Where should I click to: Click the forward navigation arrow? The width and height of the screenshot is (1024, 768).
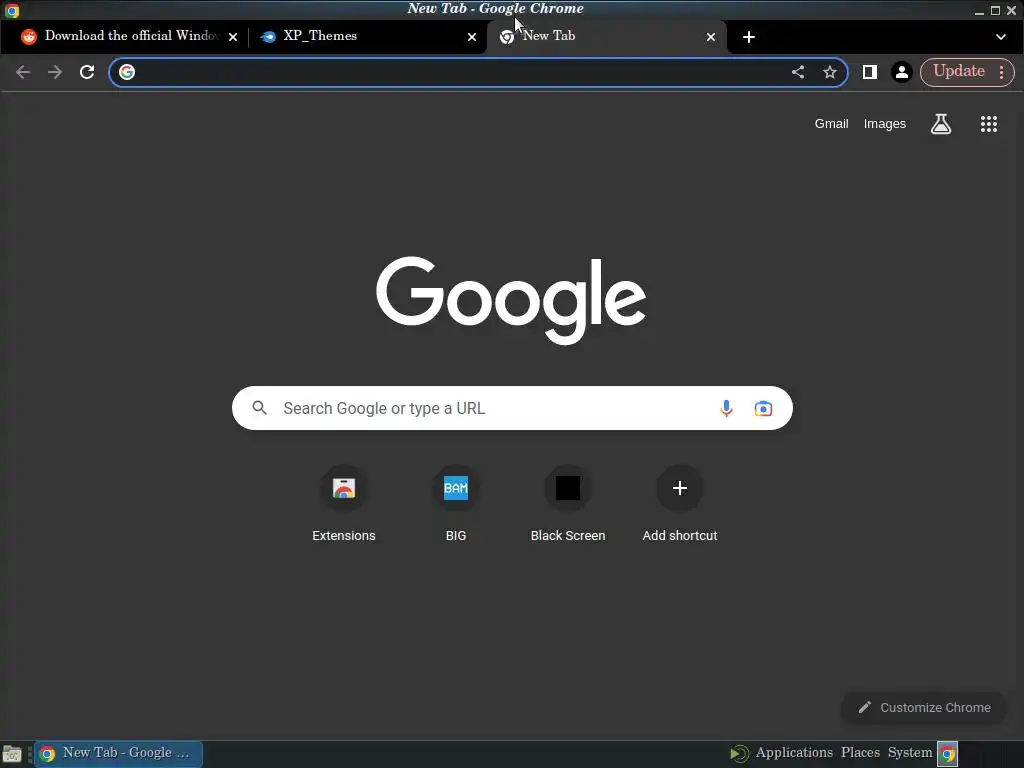55,72
